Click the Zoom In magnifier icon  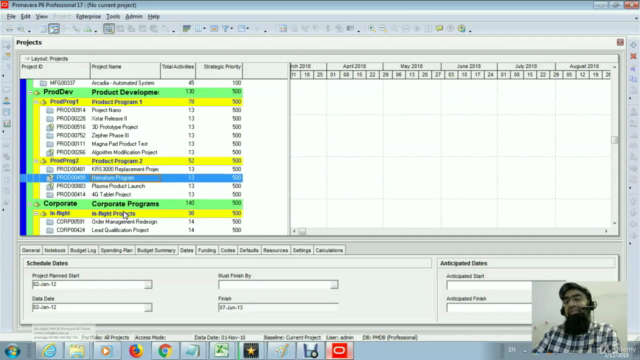pyautogui.click(x=372, y=29)
